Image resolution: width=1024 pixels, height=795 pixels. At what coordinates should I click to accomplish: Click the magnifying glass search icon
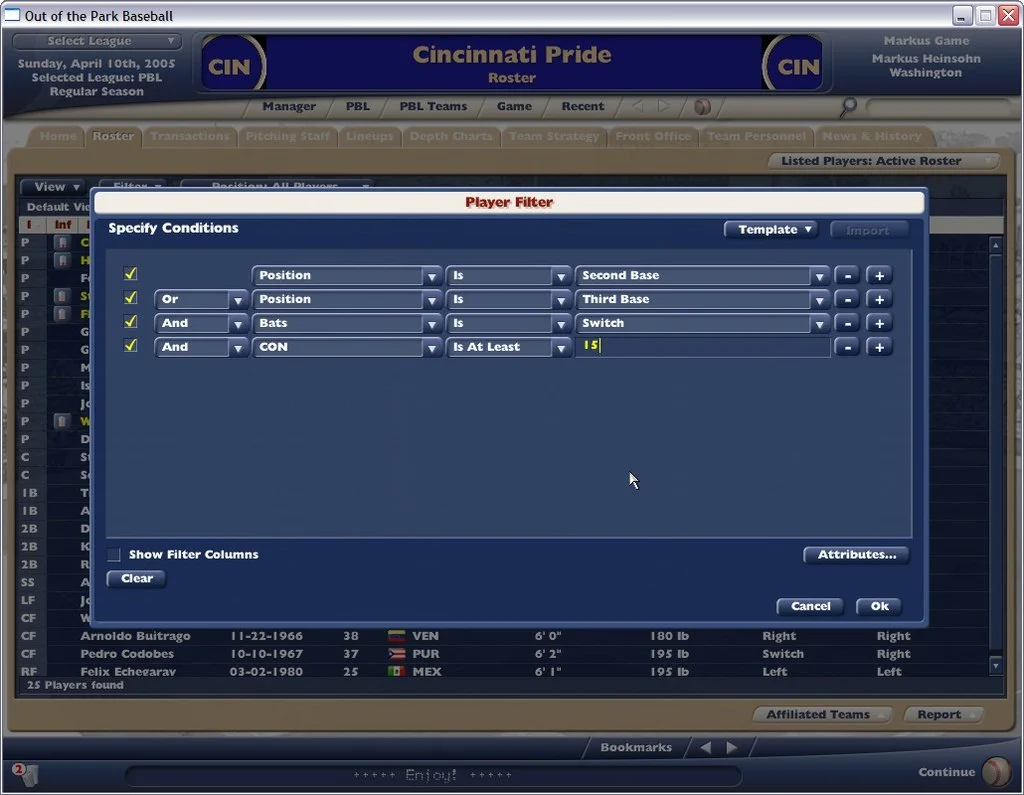point(849,106)
